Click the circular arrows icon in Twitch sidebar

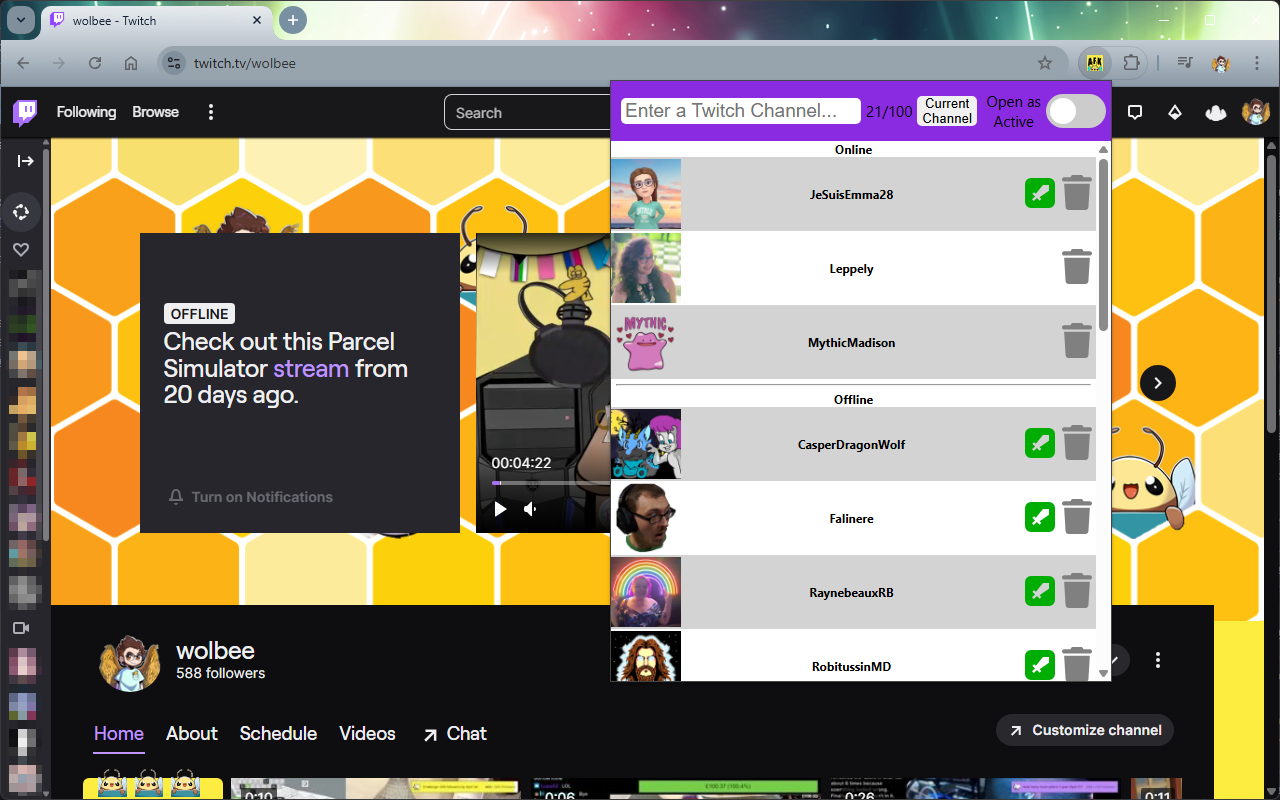[x=21, y=212]
